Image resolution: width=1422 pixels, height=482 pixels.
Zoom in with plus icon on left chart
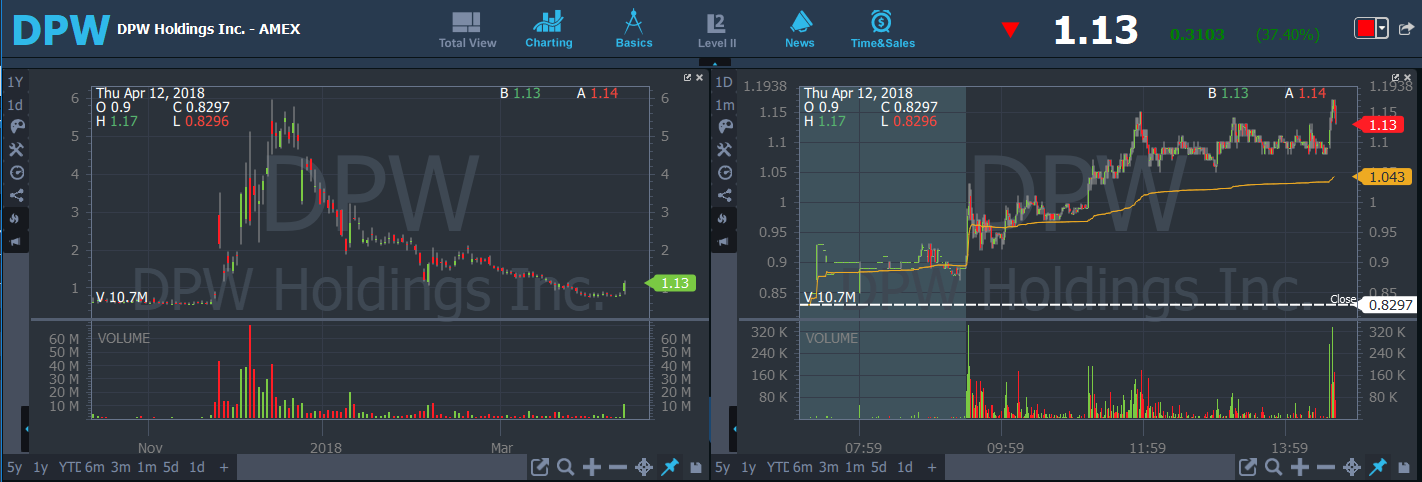pos(591,467)
